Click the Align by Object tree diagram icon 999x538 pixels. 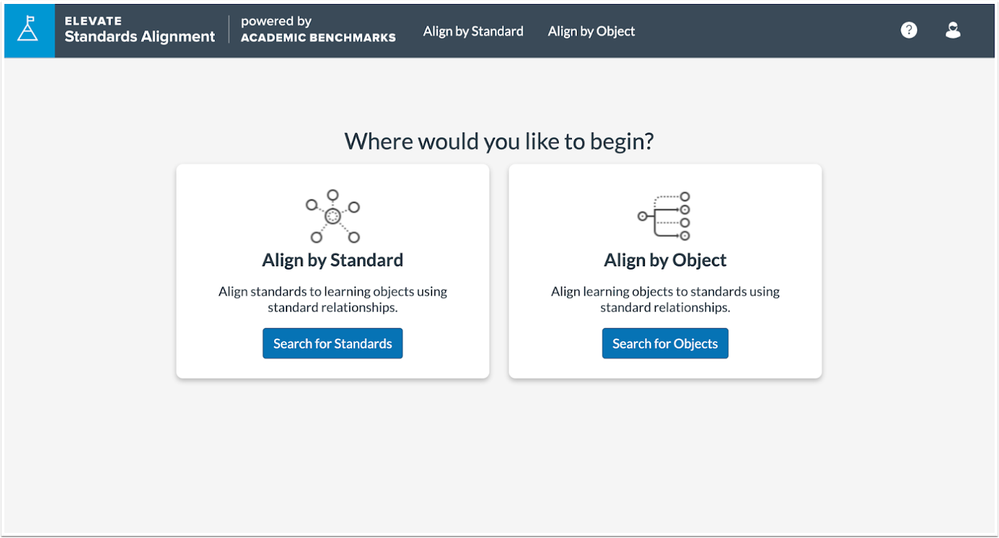click(665, 216)
